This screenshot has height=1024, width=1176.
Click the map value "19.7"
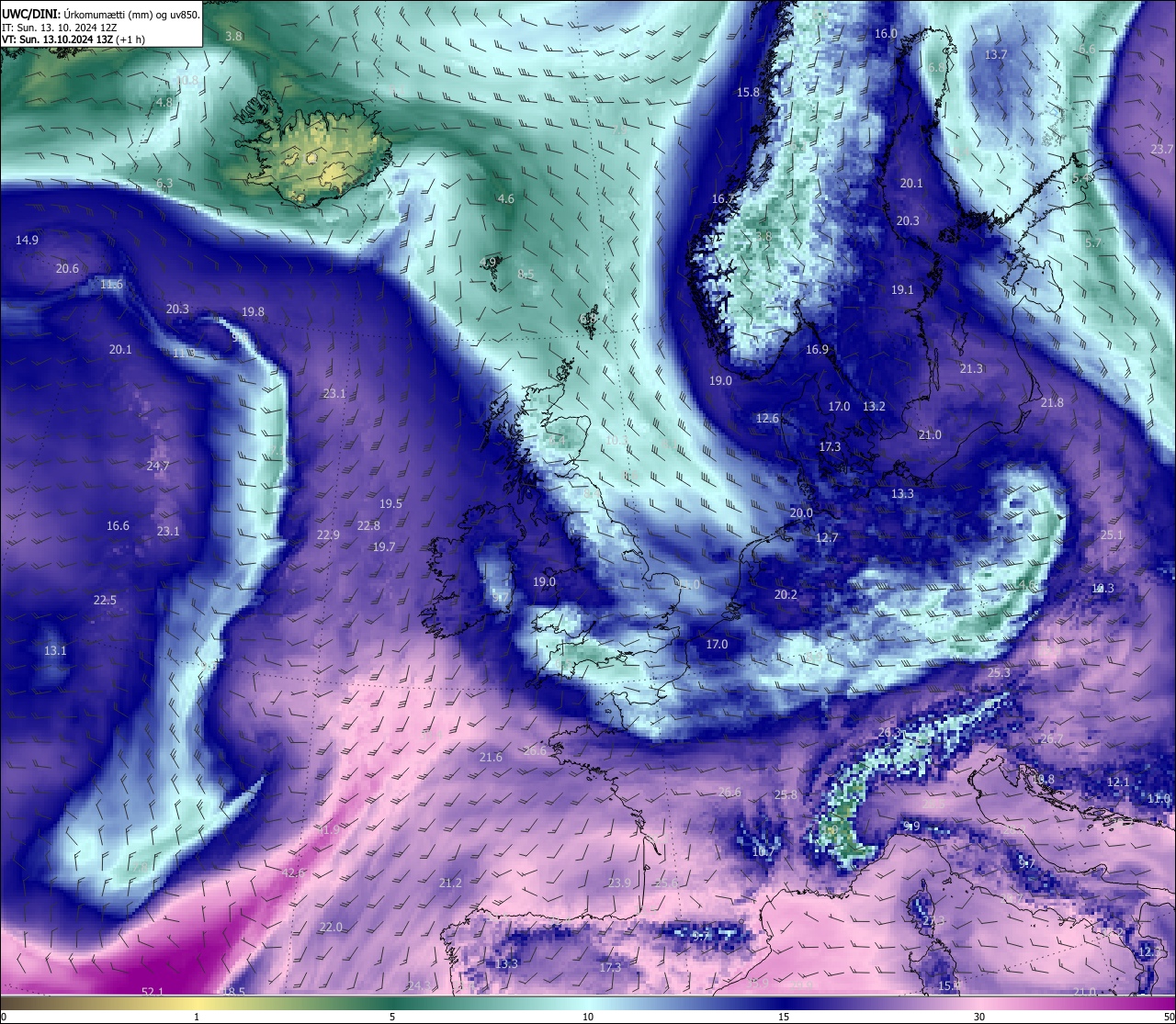click(x=383, y=546)
